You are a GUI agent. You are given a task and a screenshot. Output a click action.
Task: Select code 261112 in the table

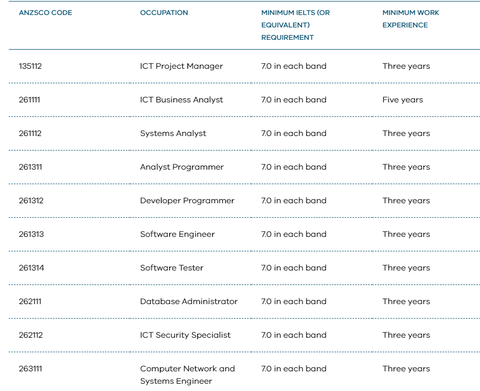coord(30,133)
